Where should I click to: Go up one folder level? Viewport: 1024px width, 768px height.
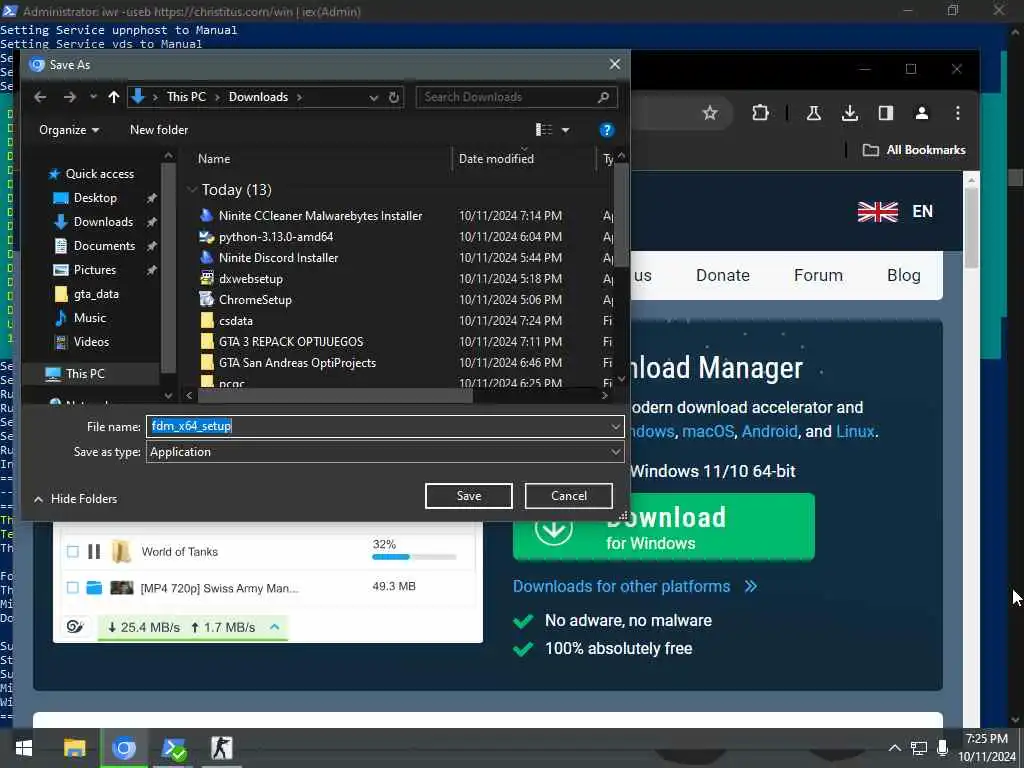point(114,97)
